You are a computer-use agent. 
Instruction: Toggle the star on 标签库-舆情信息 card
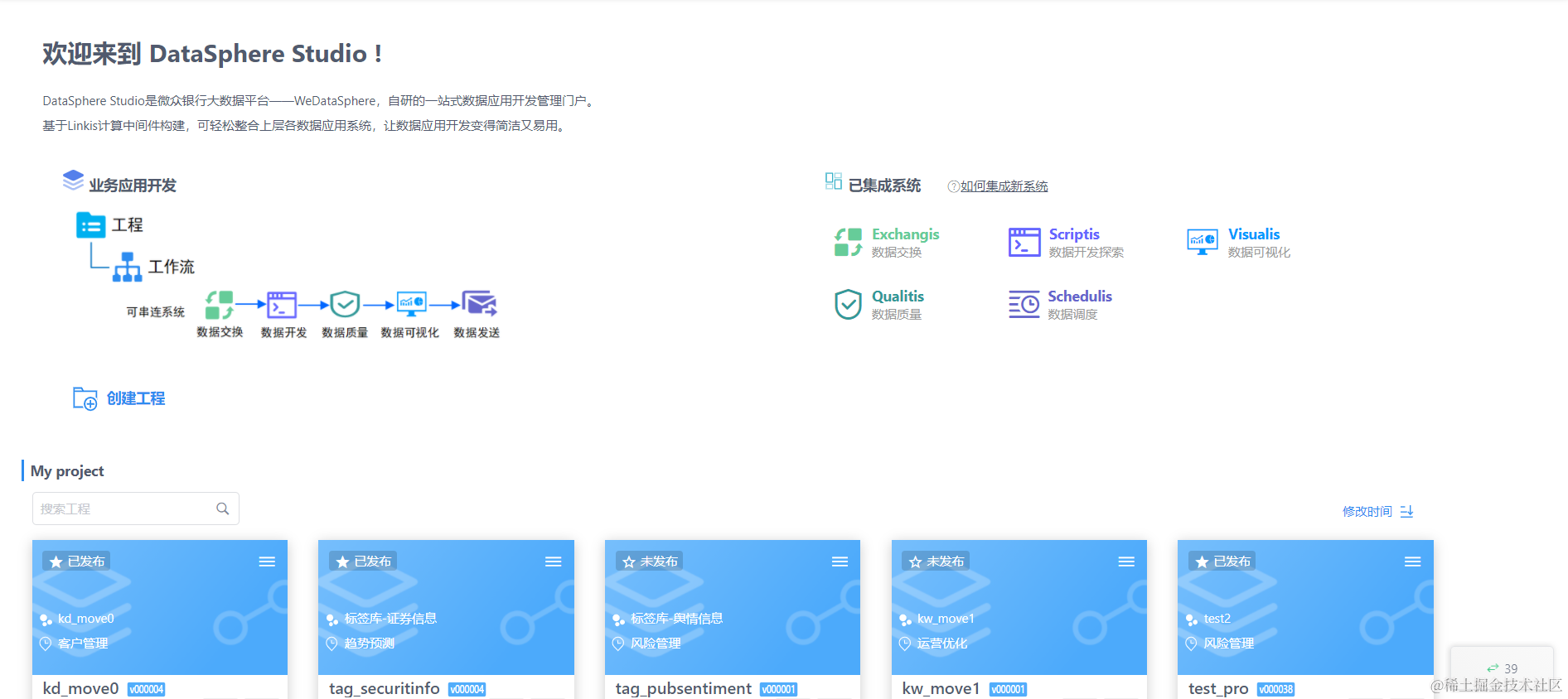click(x=629, y=562)
